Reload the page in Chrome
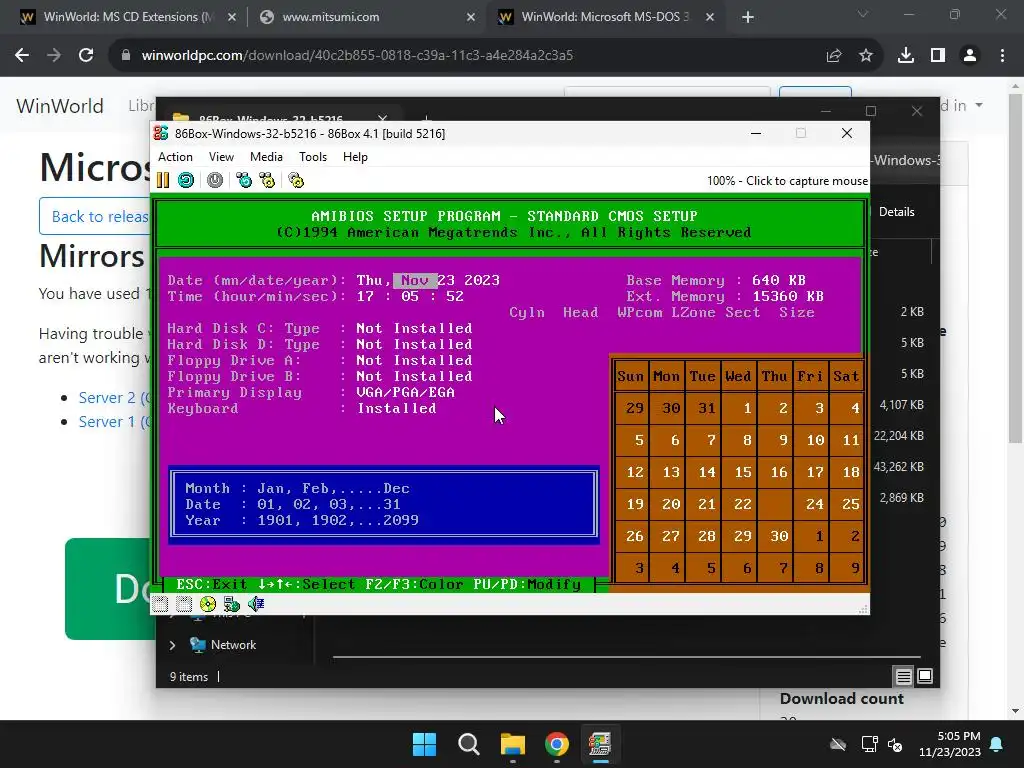 coord(86,56)
